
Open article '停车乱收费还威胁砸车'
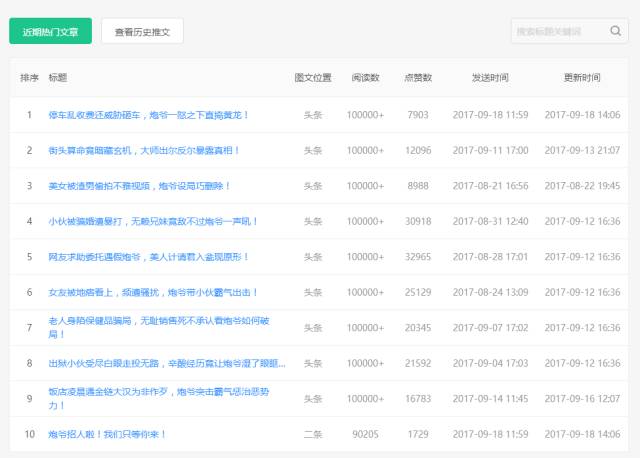click(x=148, y=115)
